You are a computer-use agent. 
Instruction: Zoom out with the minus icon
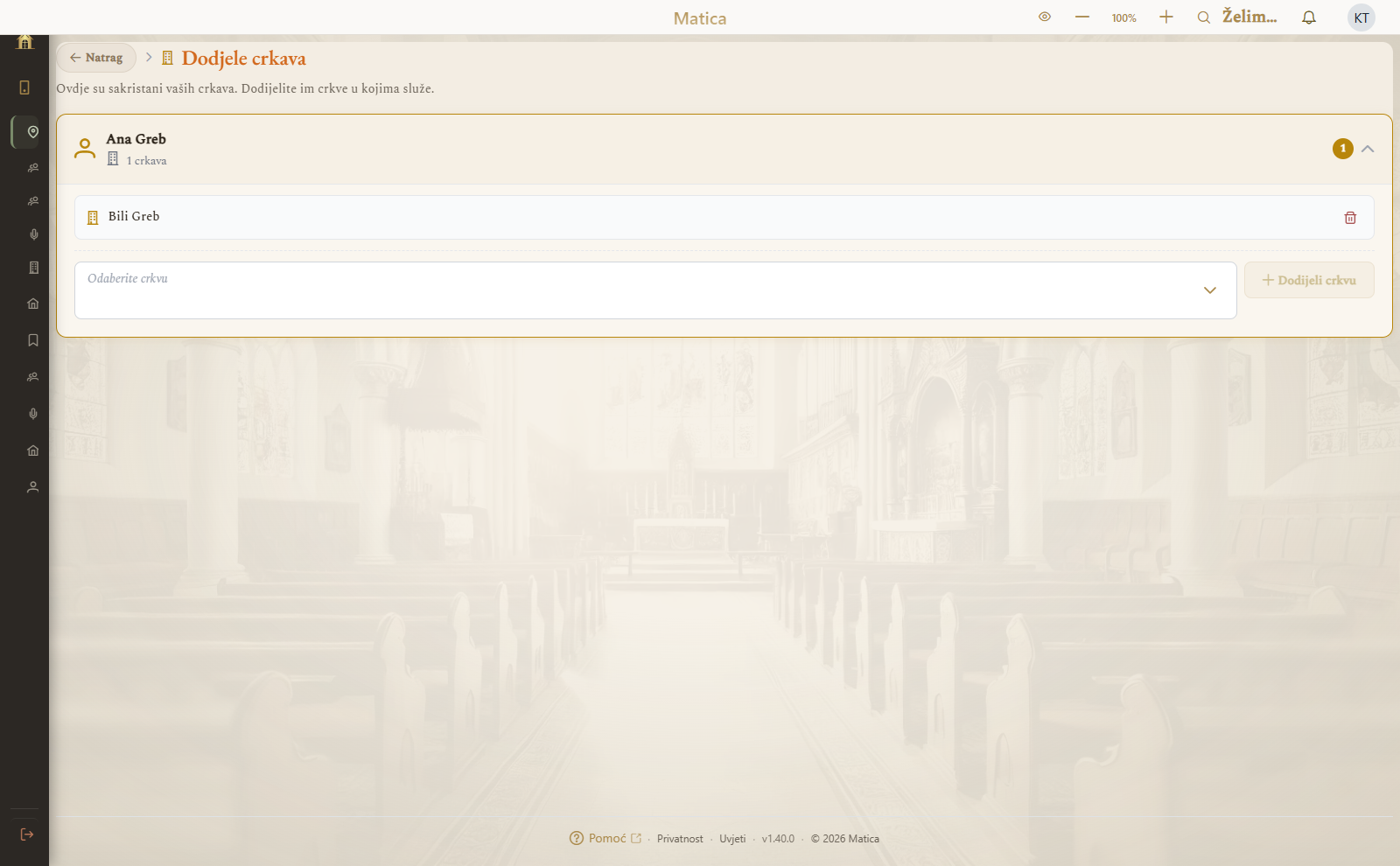click(x=1082, y=17)
